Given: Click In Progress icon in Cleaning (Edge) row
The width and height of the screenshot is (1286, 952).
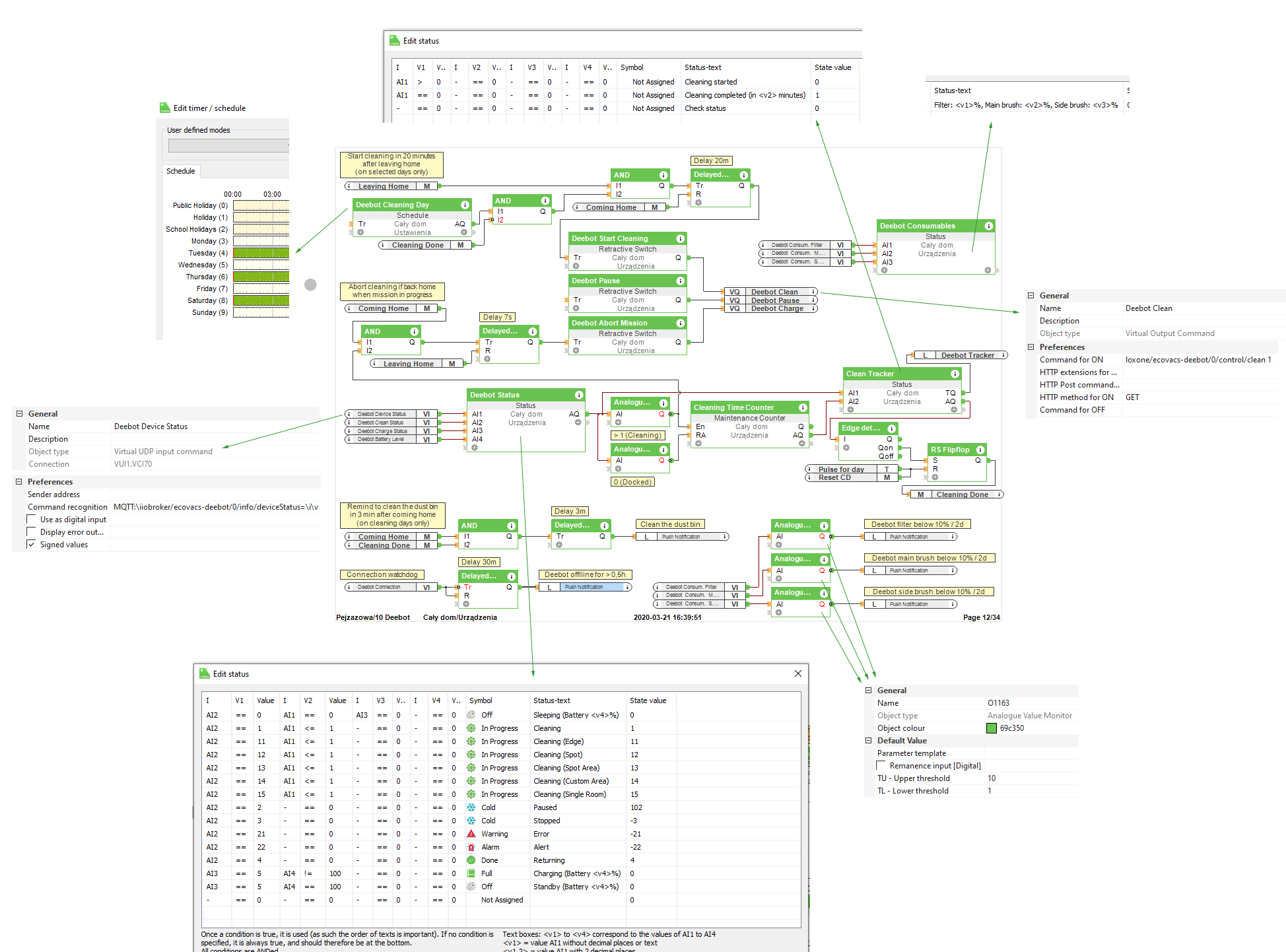Looking at the screenshot, I should (x=471, y=741).
